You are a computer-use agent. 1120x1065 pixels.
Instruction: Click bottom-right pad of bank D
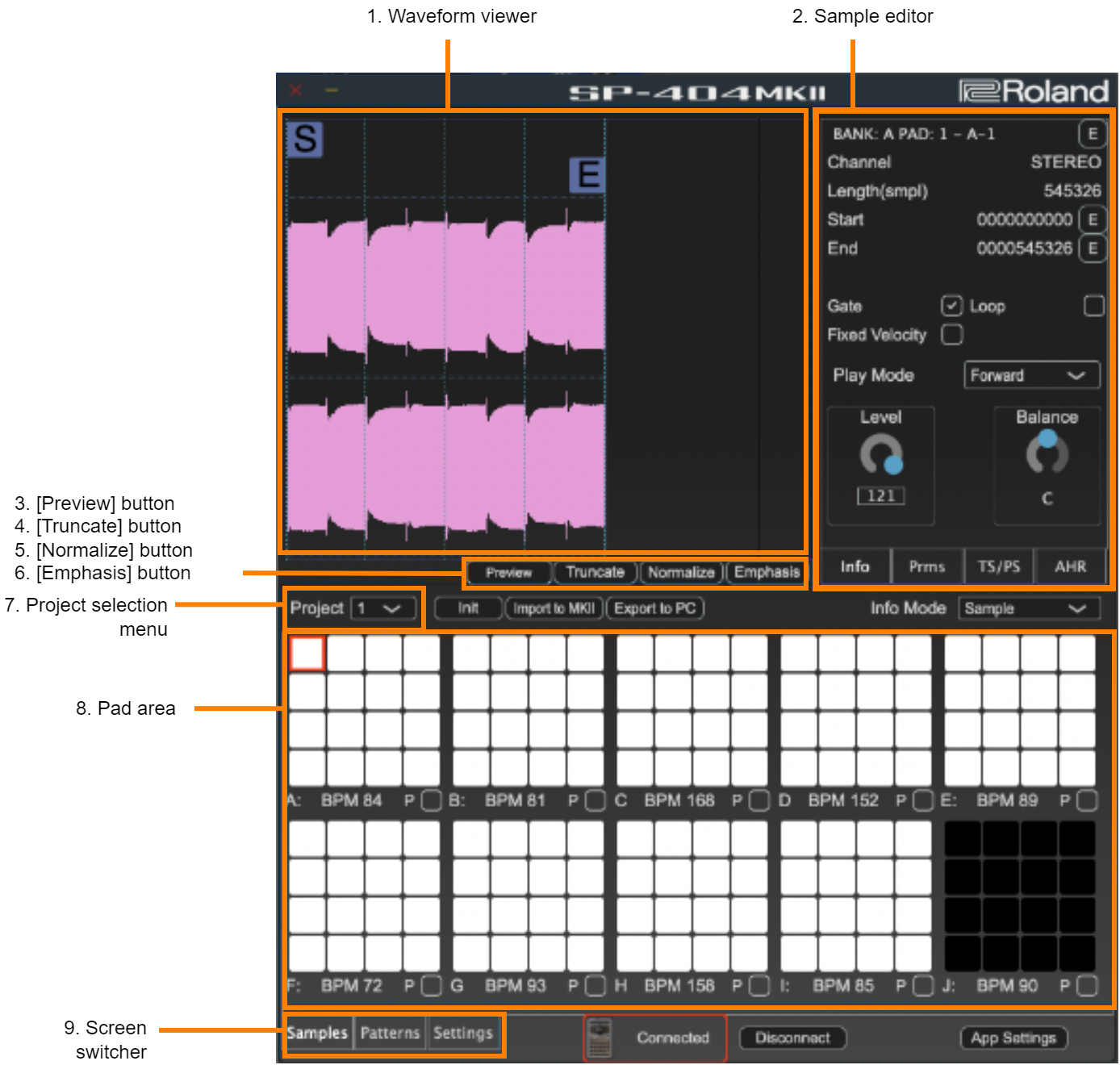[913, 768]
